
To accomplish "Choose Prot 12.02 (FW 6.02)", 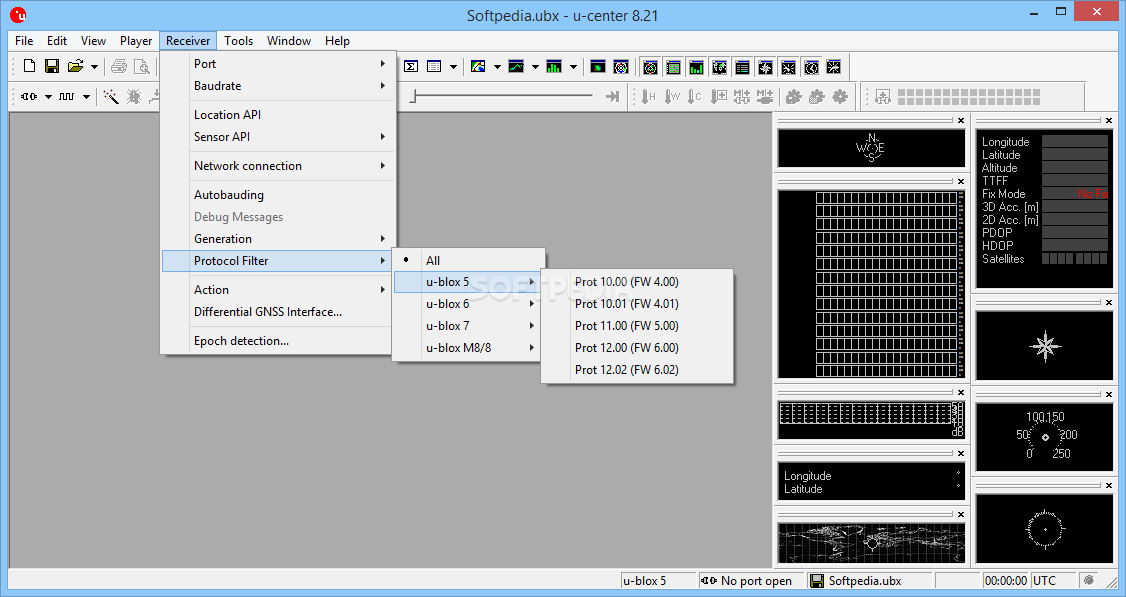I will [637, 369].
